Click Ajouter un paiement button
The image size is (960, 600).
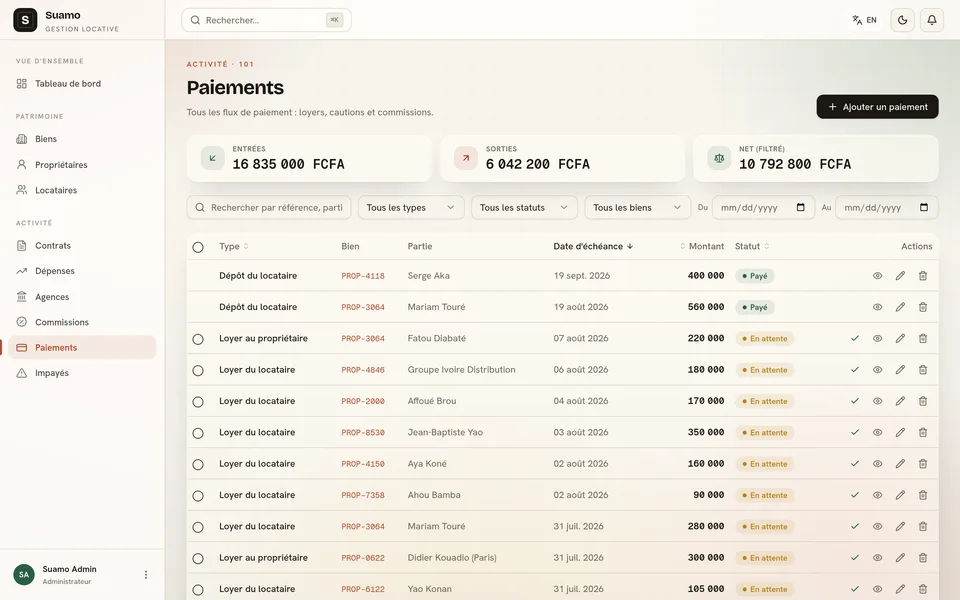[x=877, y=107]
